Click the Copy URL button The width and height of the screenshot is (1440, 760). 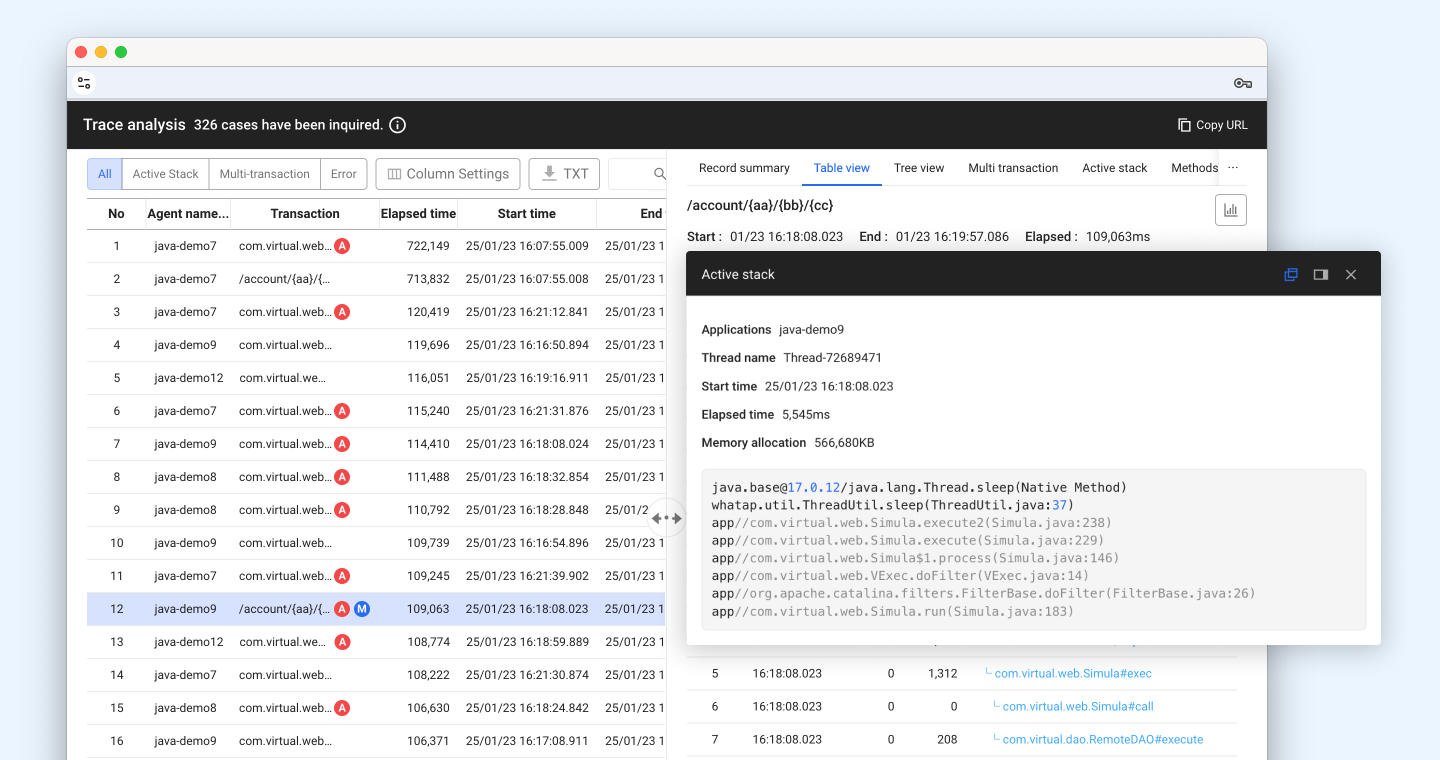(1212, 124)
